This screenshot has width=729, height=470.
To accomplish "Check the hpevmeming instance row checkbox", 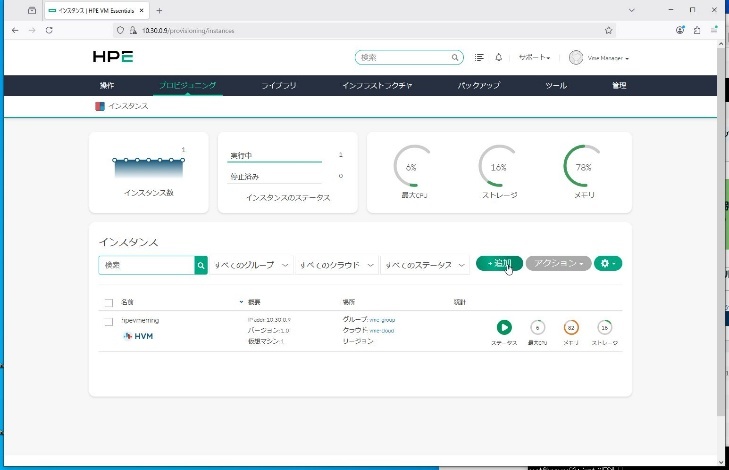I will tap(108, 321).
